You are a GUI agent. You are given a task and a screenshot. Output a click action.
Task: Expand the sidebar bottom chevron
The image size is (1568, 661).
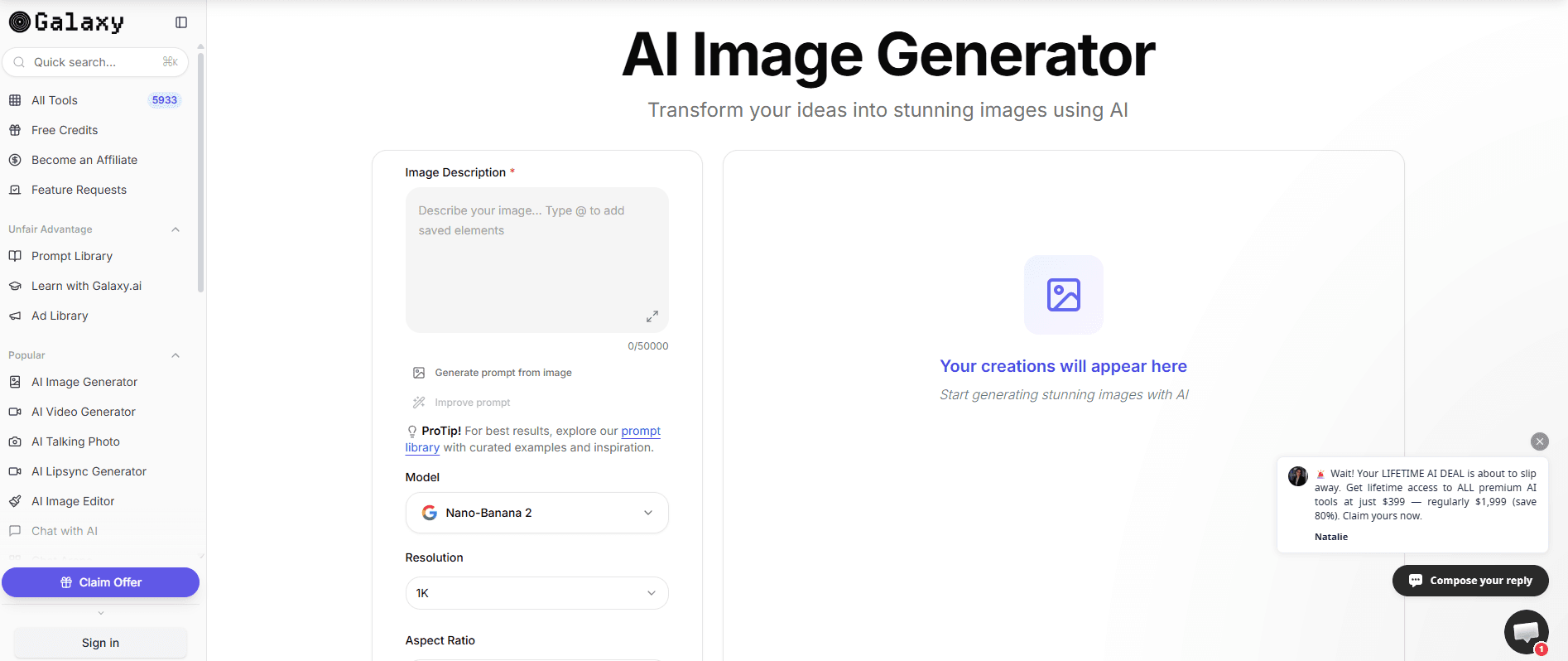click(101, 613)
